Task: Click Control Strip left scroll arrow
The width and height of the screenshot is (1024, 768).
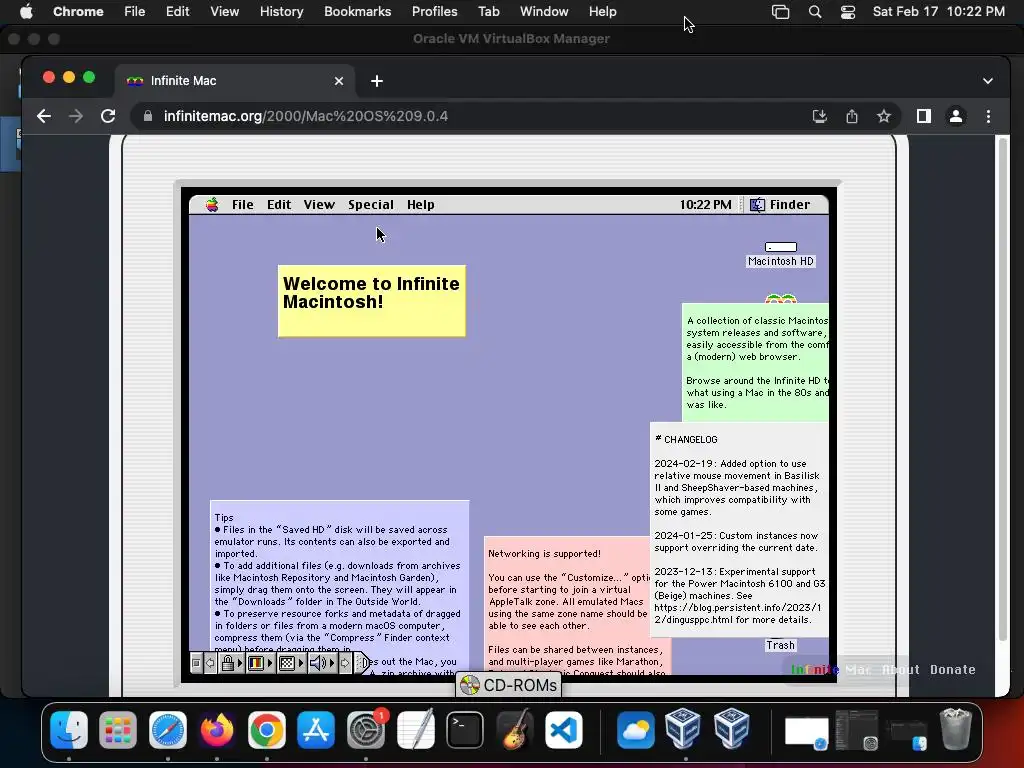Action: coord(210,664)
